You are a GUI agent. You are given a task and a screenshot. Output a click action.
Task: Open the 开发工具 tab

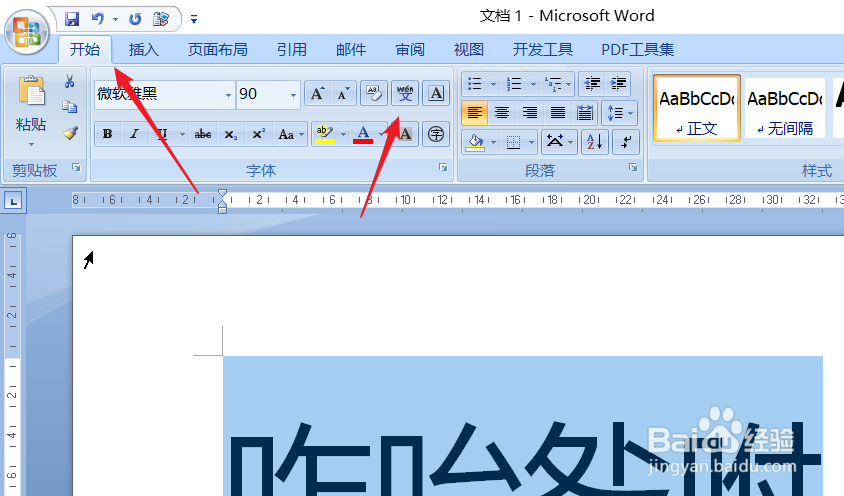[543, 50]
